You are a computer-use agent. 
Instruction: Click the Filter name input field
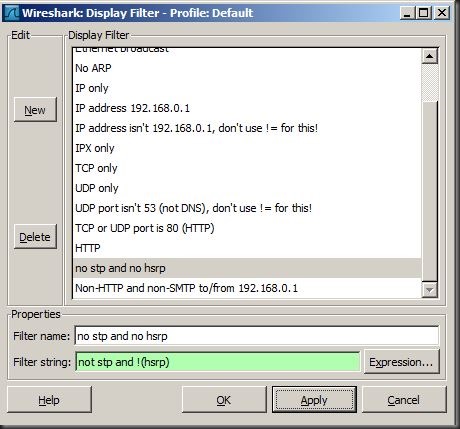click(x=257, y=336)
